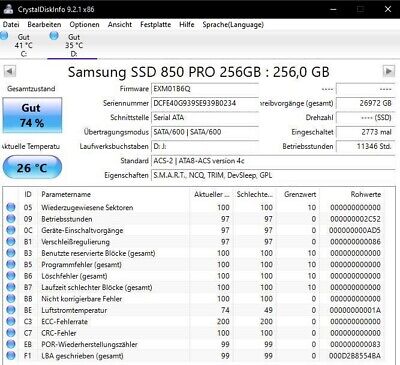Click the Luftstromtemperatur worst value 49
Viewport: 400px width, 365px height.
coord(268,310)
